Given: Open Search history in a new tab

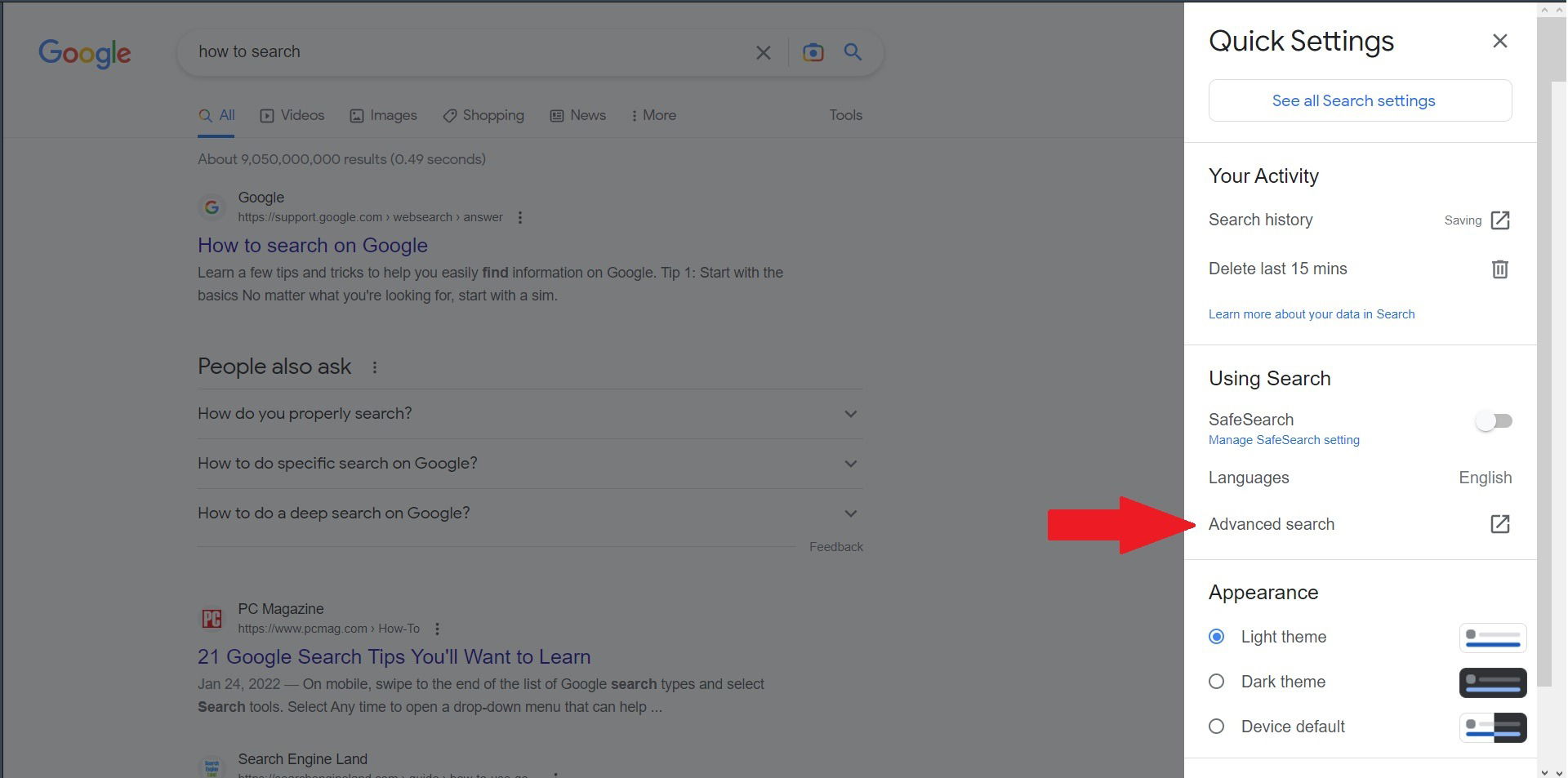Looking at the screenshot, I should pos(1500,220).
